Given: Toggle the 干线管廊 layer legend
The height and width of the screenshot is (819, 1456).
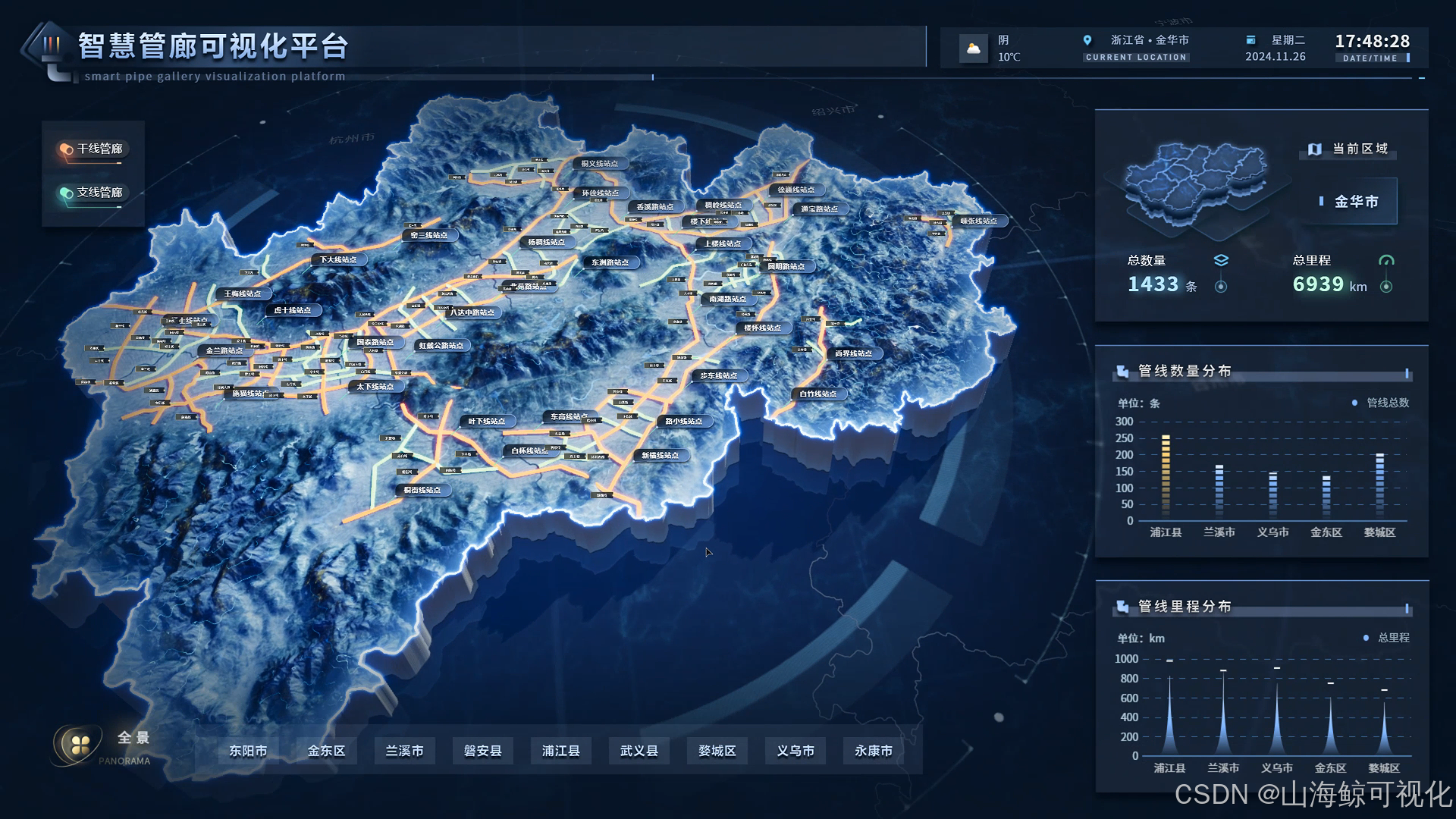Looking at the screenshot, I should click(93, 149).
